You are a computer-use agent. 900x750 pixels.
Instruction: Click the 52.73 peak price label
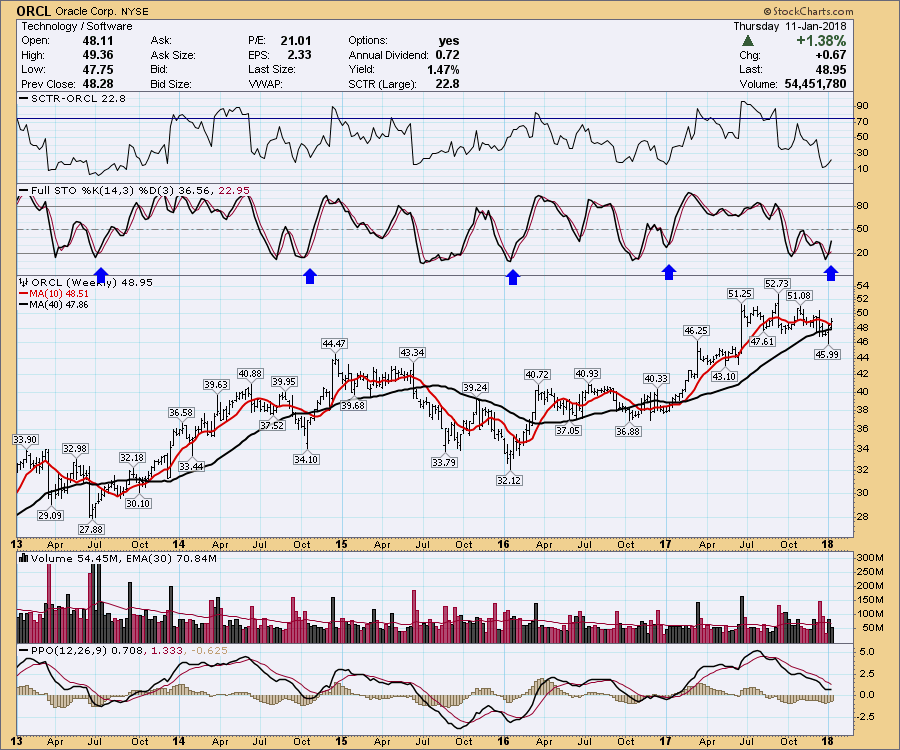[777, 283]
